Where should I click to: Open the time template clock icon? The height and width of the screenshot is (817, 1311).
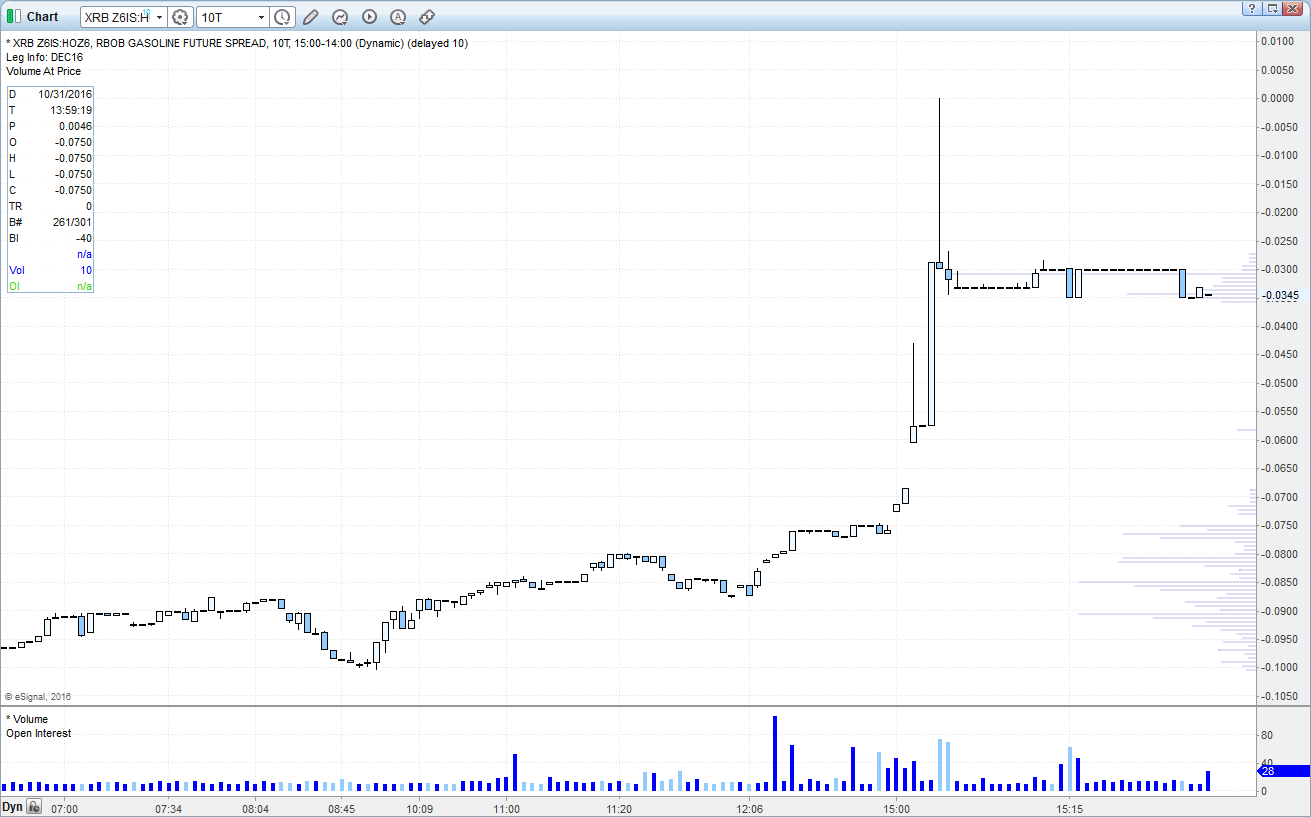283,17
